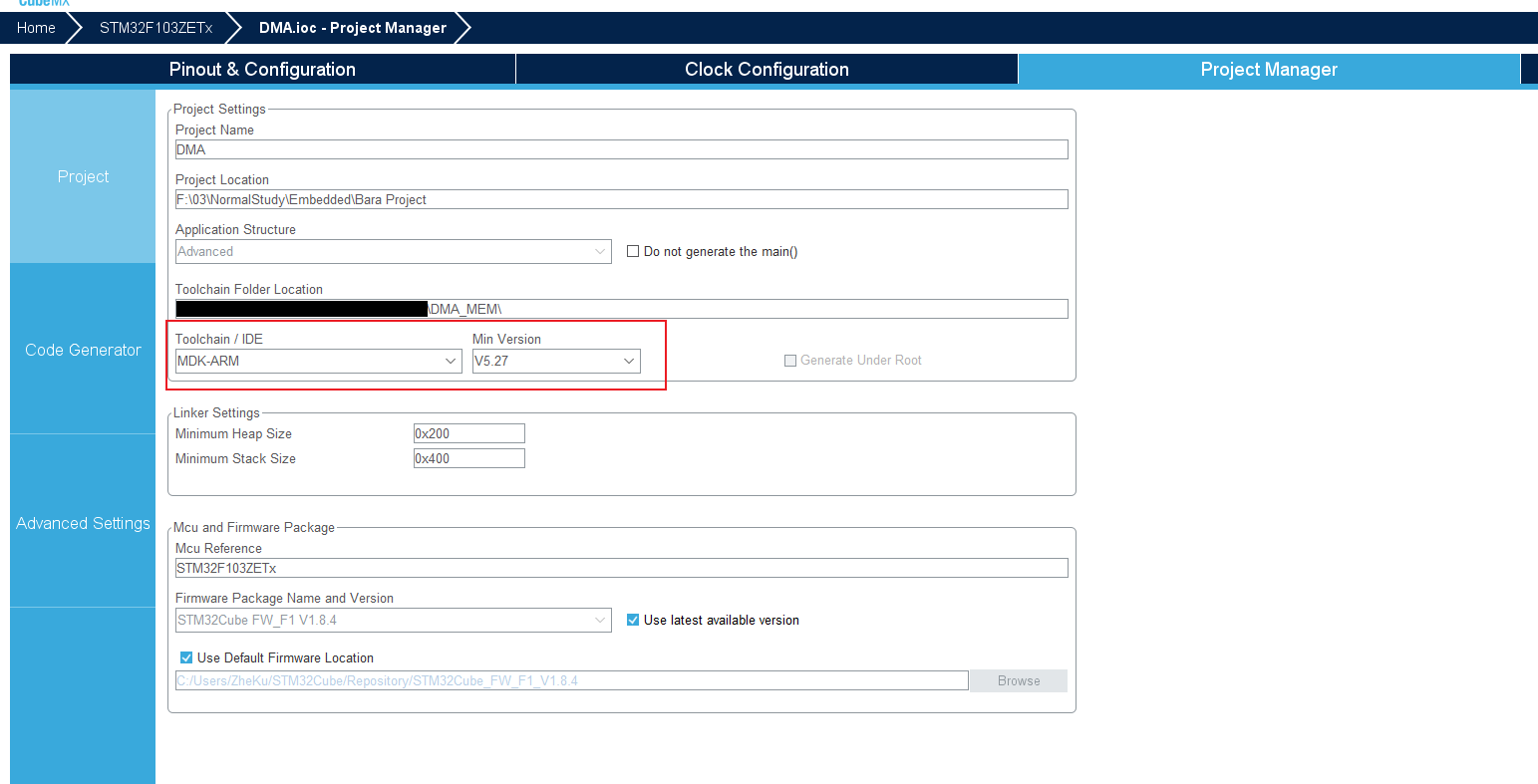Open Toolchain / IDE dropdown
Image resolution: width=1538 pixels, height=784 pixels.
[x=318, y=361]
